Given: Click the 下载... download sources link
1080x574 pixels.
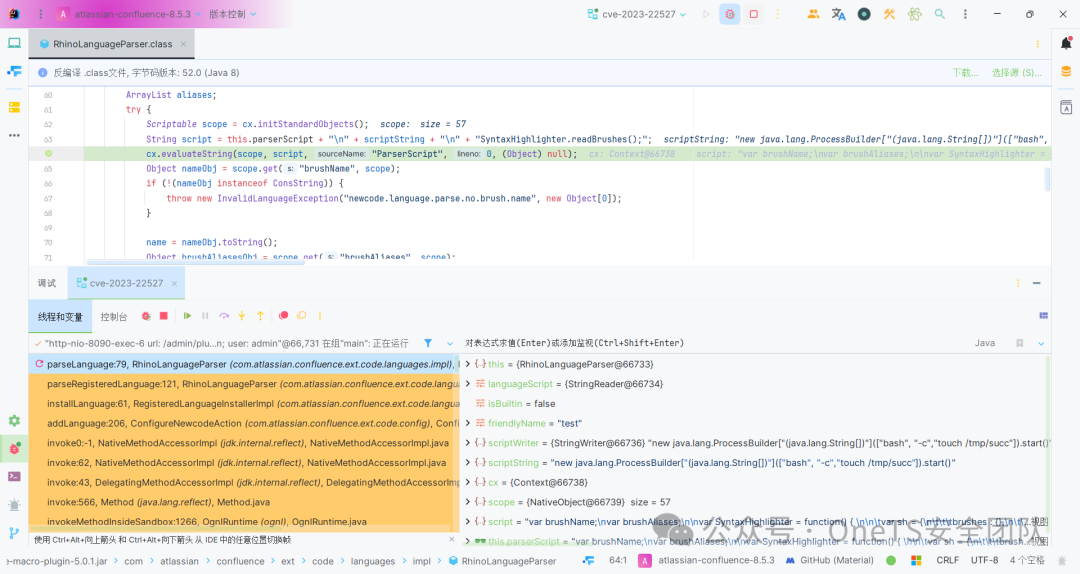Looking at the screenshot, I should pos(965,72).
